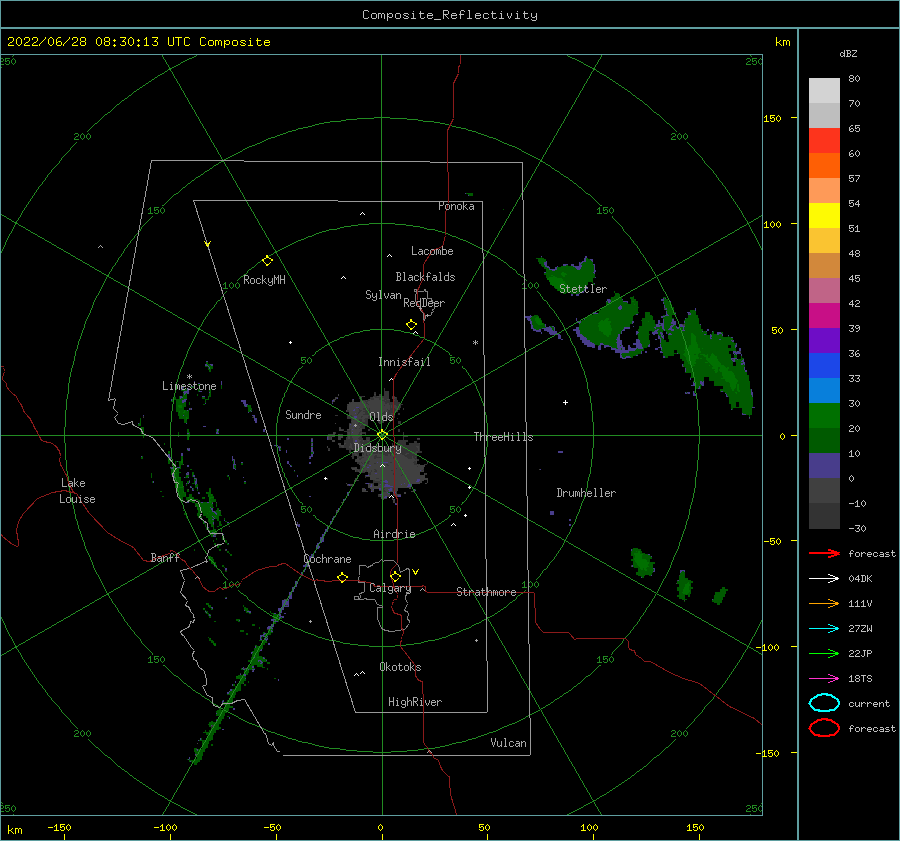Select the yellow diamond marker near RockyMH
This screenshot has width=900, height=841.
tap(267, 261)
